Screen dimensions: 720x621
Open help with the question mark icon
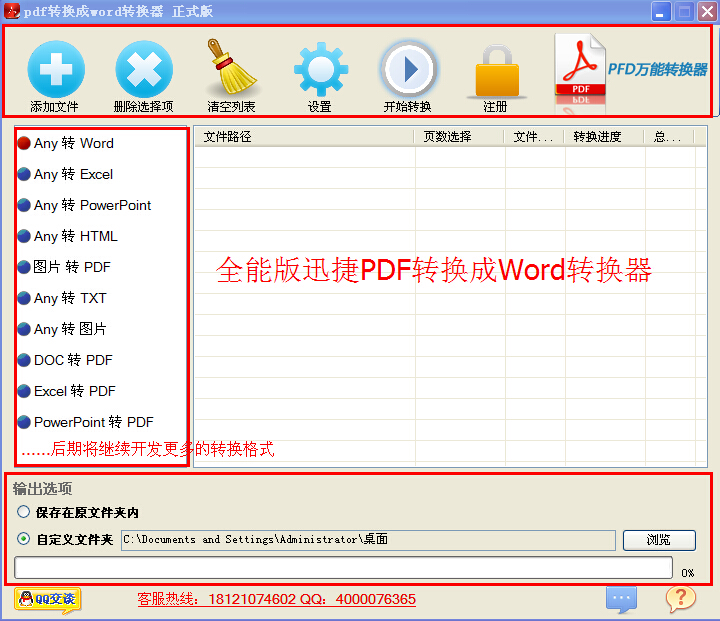(x=681, y=599)
